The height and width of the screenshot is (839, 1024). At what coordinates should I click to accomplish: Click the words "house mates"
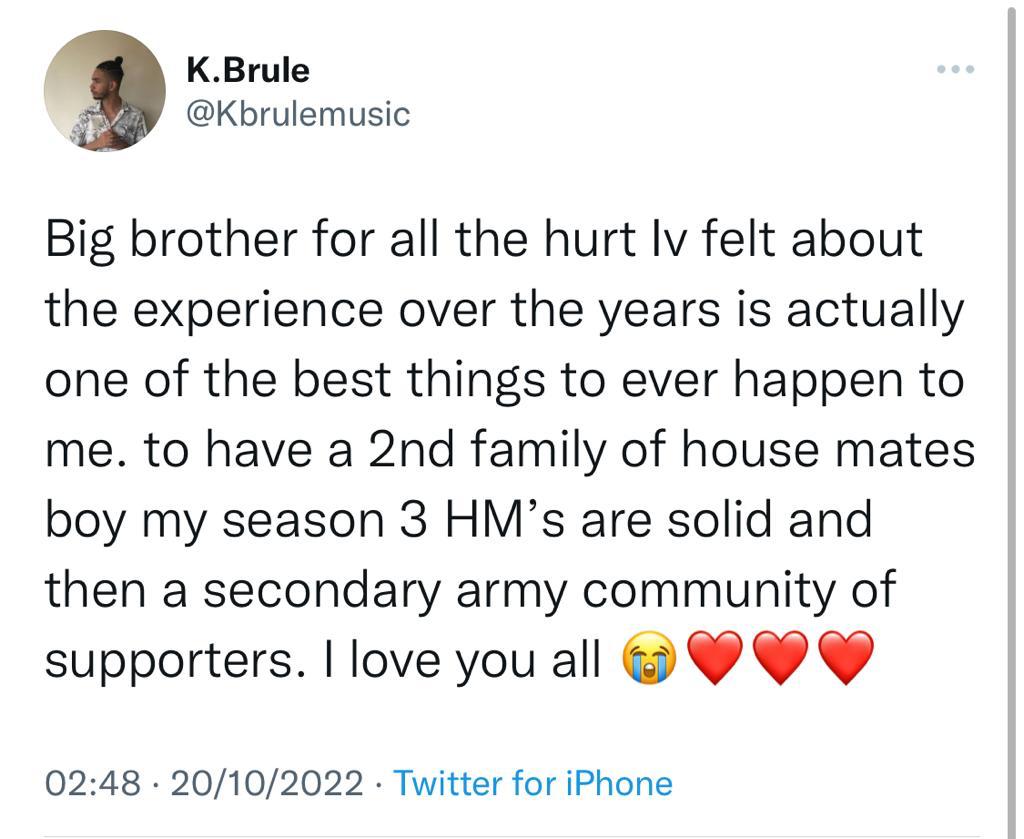click(829, 451)
